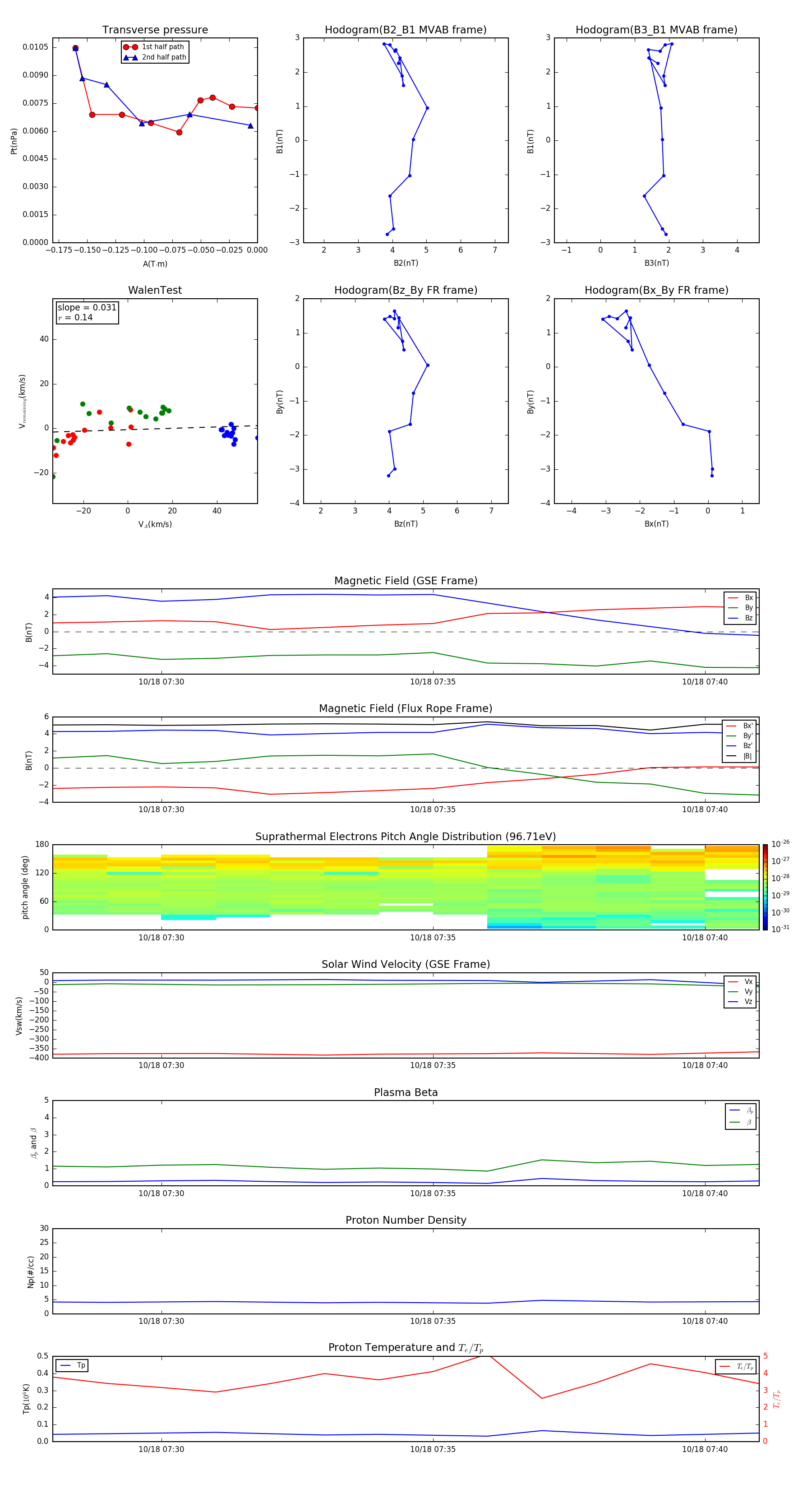Click the Hodogram(B2_B1 MVAB frame) title
The image size is (812, 1489).
click(x=406, y=29)
